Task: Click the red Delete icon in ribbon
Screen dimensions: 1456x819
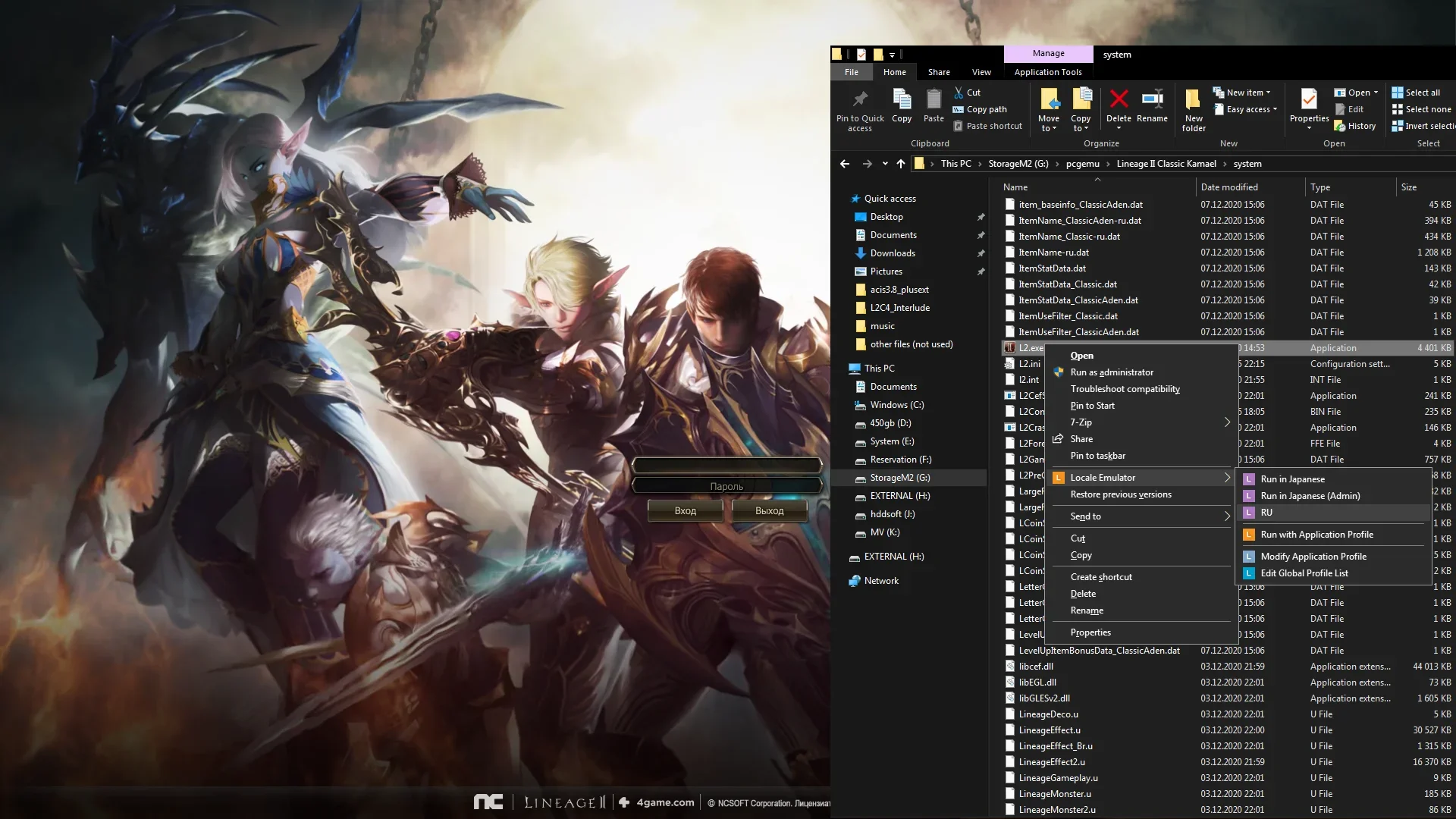Action: (1119, 99)
